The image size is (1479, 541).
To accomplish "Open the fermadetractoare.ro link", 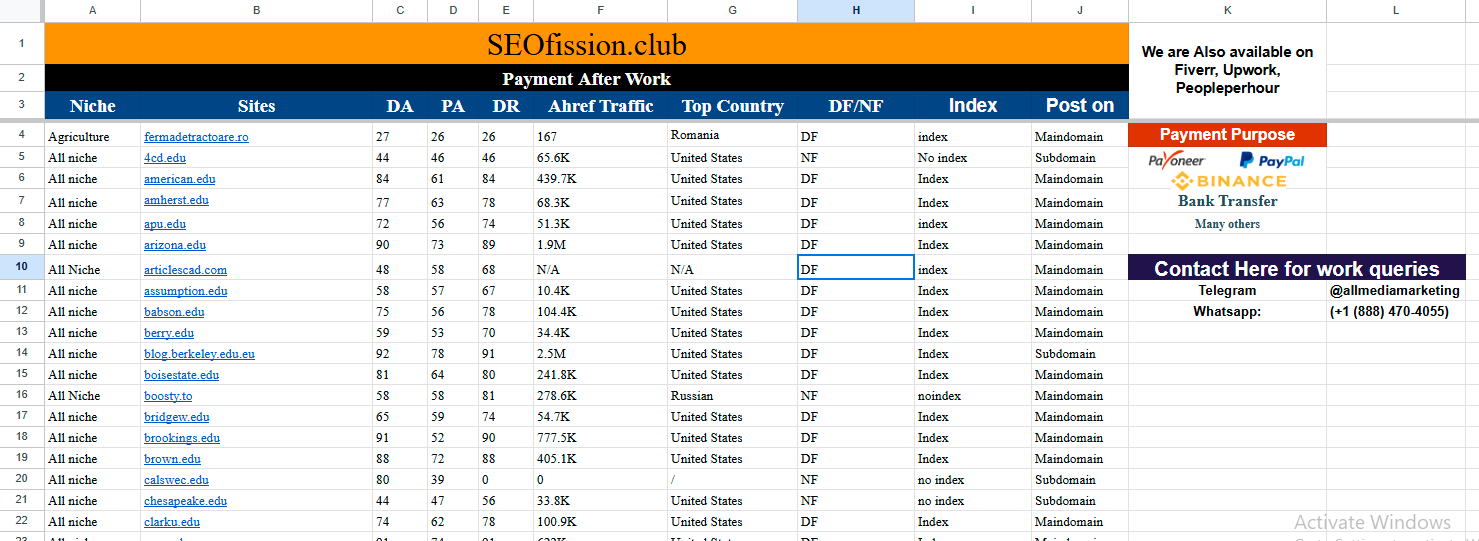I will tap(196, 137).
